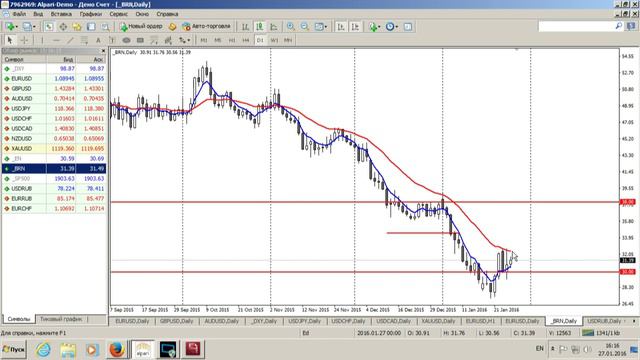This screenshot has width=640, height=360.
Task: Click the Новый ордер button
Action: 141,27
